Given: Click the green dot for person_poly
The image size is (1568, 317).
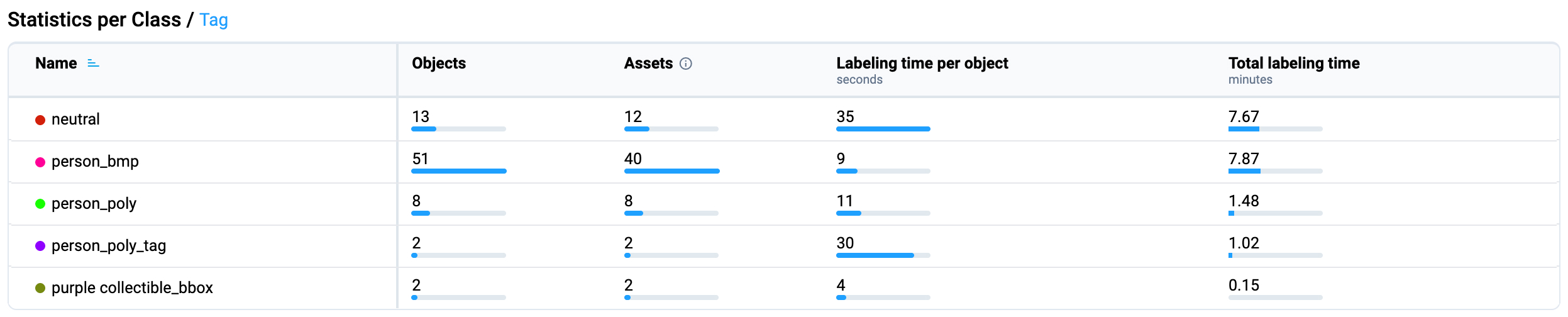Looking at the screenshot, I should (x=40, y=204).
